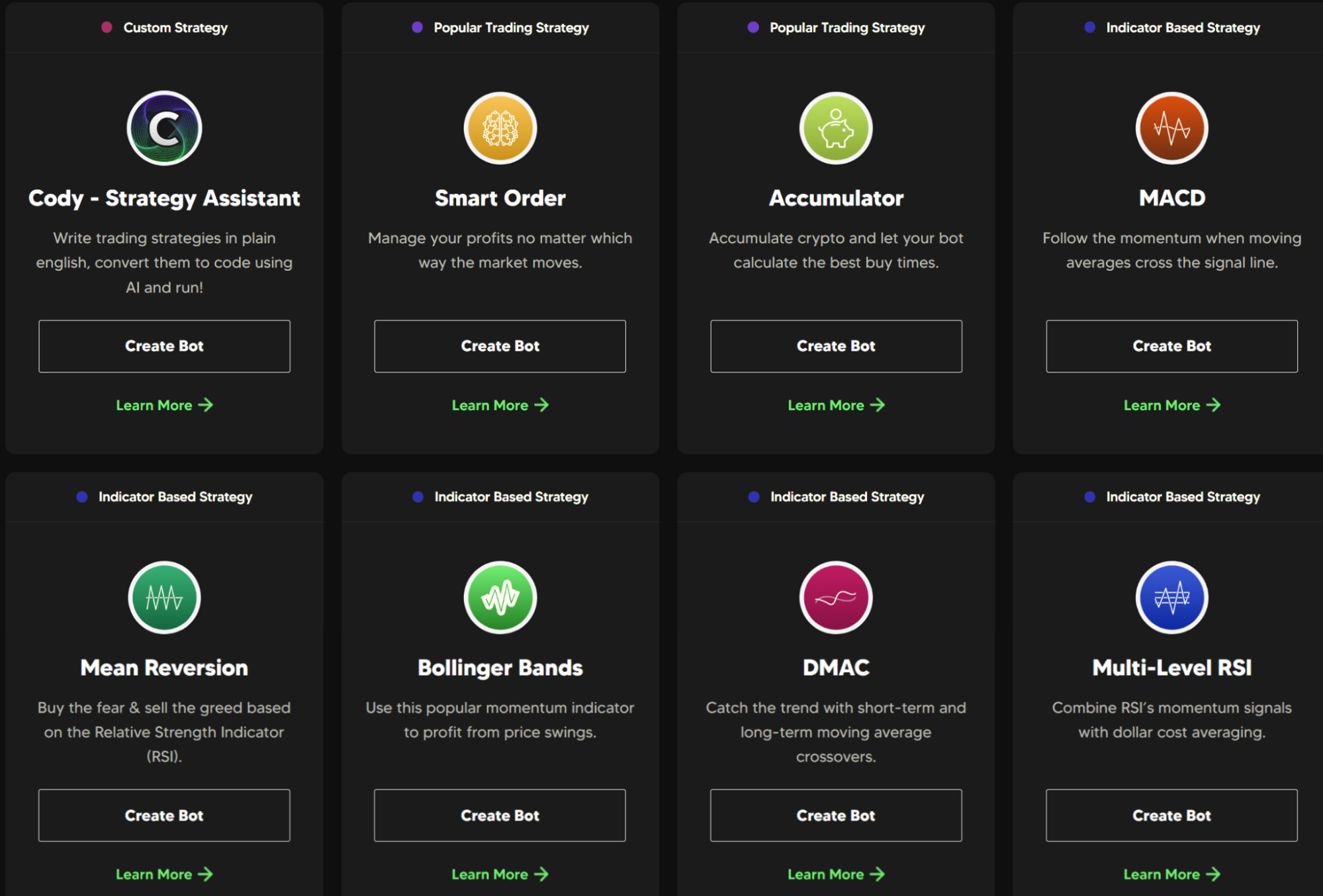The width and height of the screenshot is (1323, 896).
Task: Click description 'Combine RSI's momentum signals'
Action: [x=1172, y=720]
